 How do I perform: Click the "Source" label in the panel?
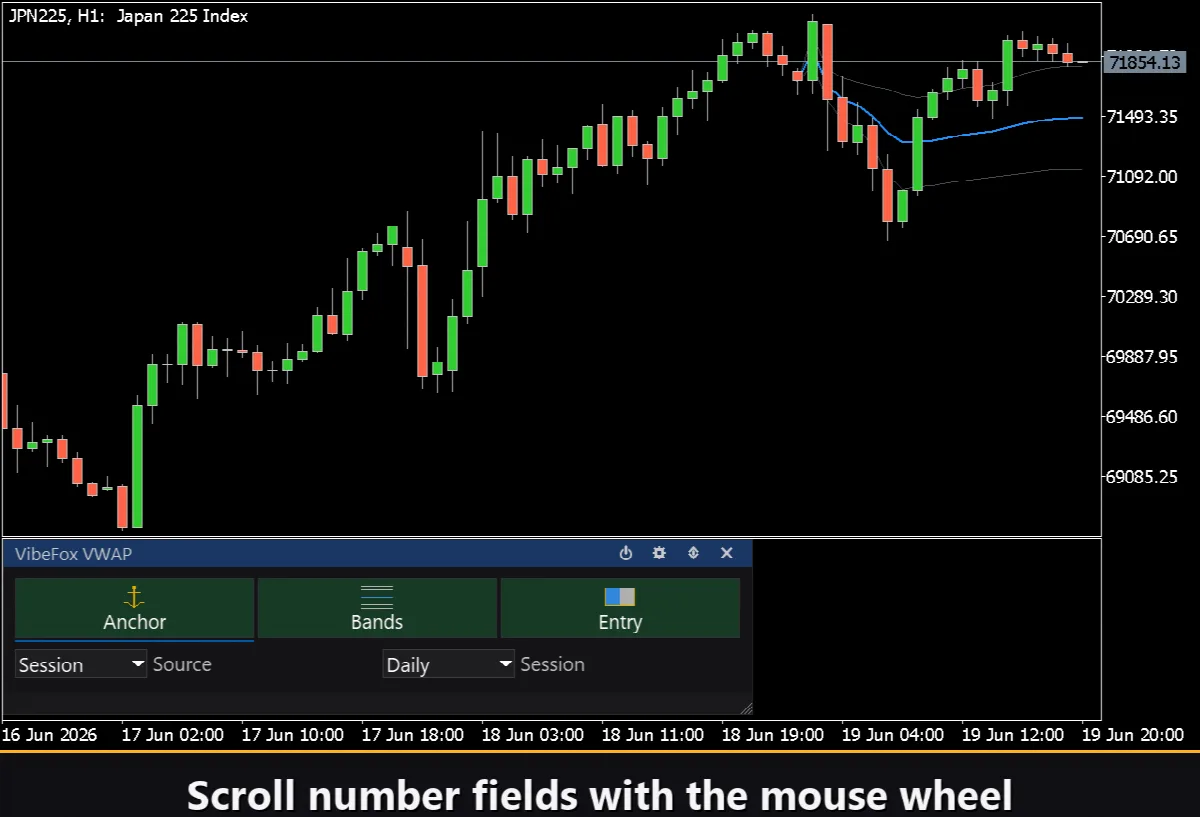pyautogui.click(x=182, y=664)
